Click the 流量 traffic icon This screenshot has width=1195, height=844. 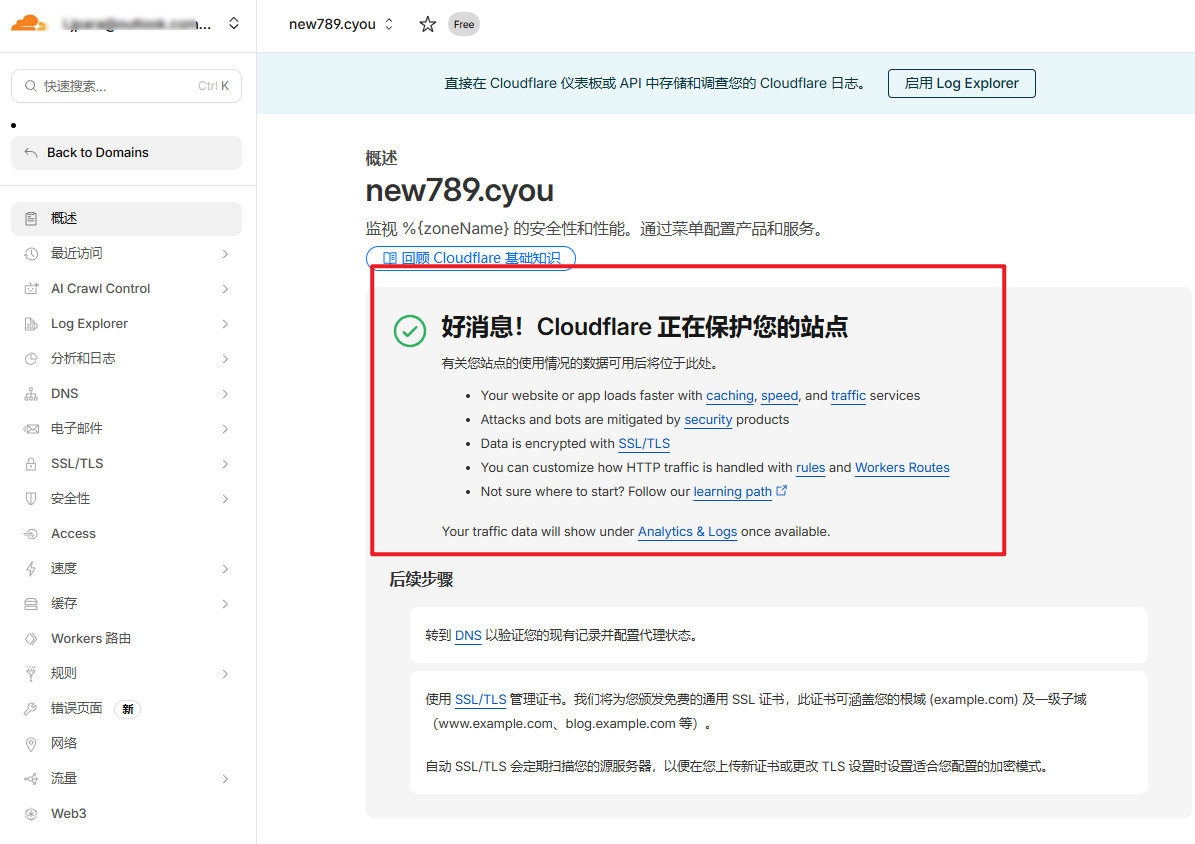pos(31,779)
